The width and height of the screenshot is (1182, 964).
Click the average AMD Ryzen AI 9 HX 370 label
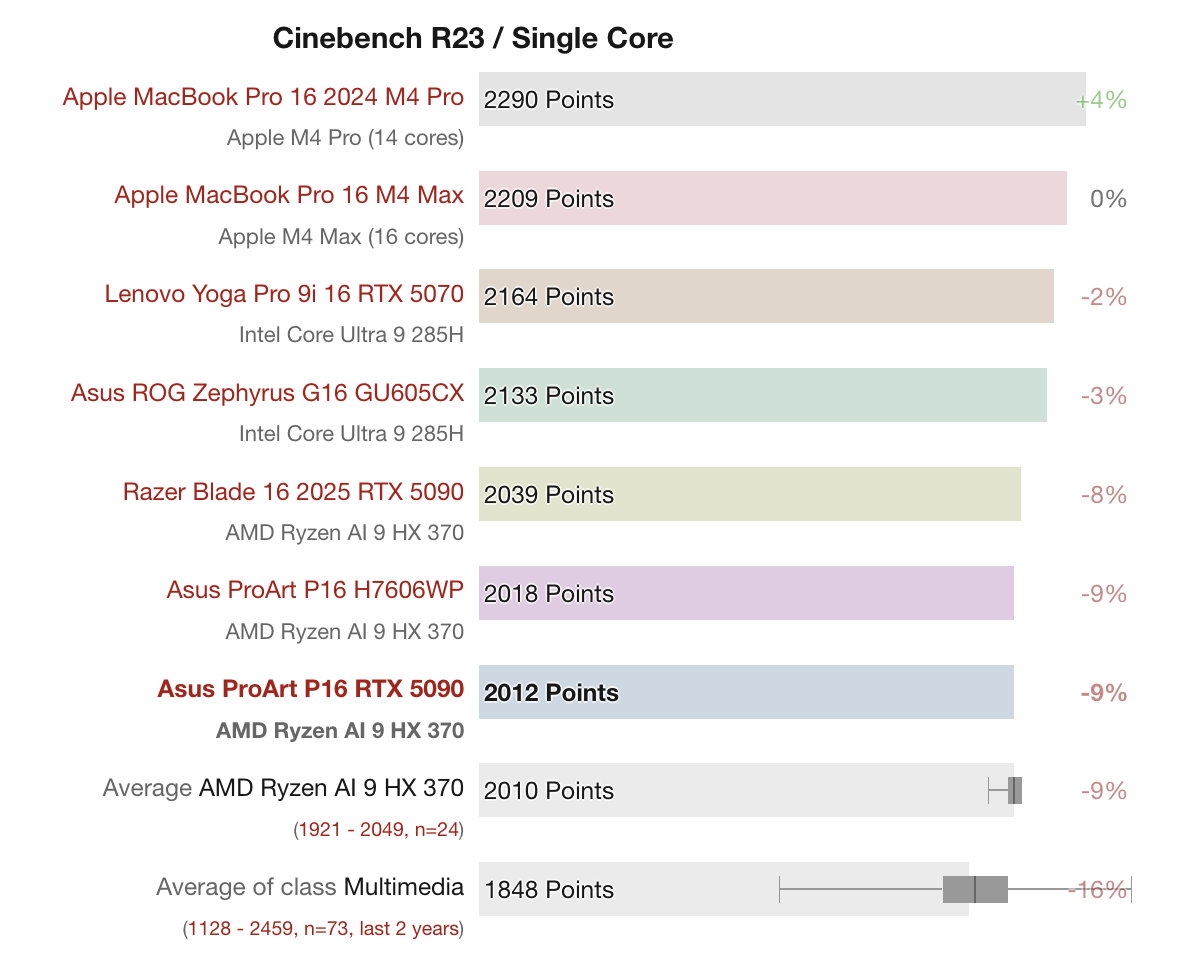coord(331,788)
